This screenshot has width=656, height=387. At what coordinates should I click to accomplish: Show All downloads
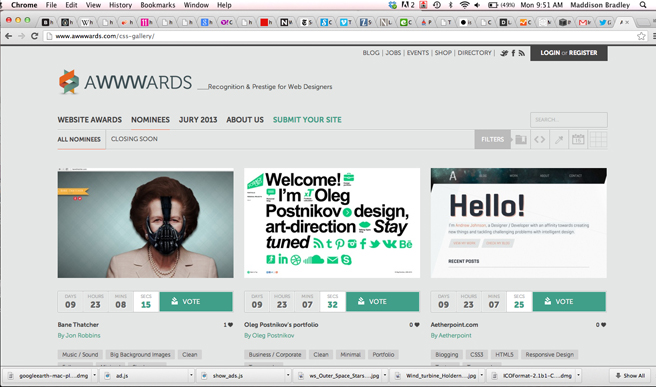pyautogui.click(x=630, y=376)
